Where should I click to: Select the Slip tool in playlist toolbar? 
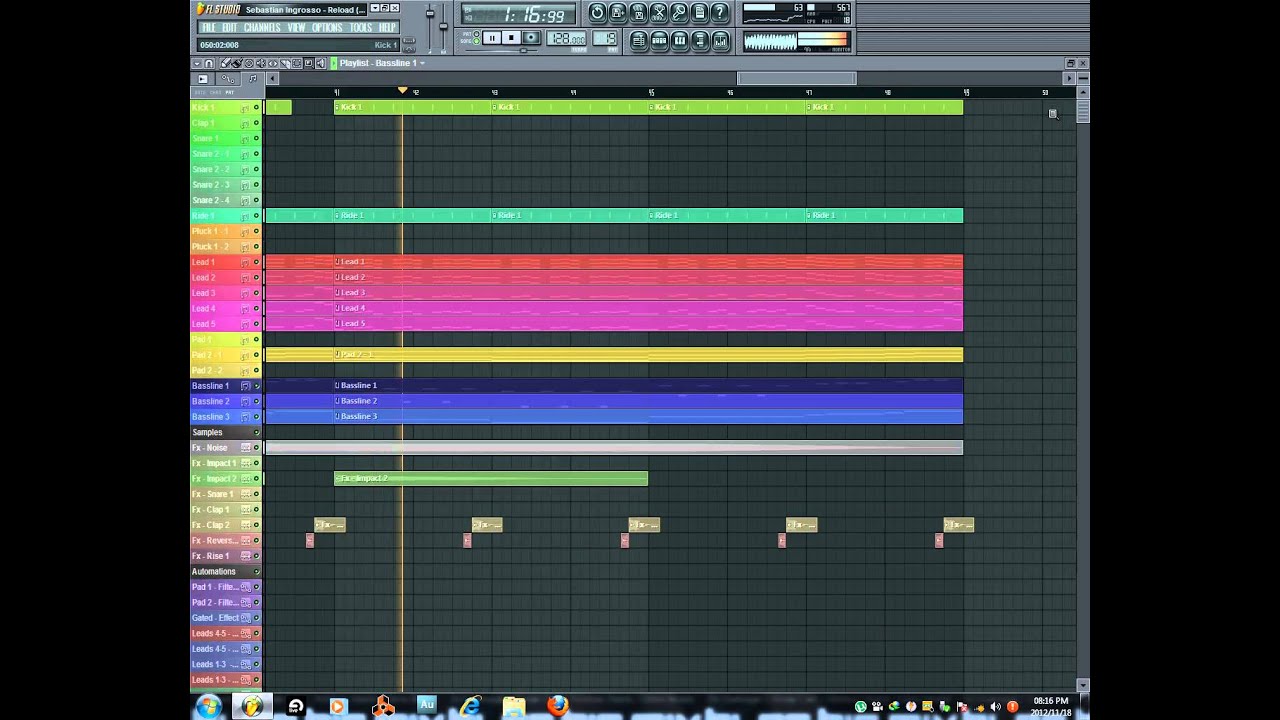click(273, 63)
